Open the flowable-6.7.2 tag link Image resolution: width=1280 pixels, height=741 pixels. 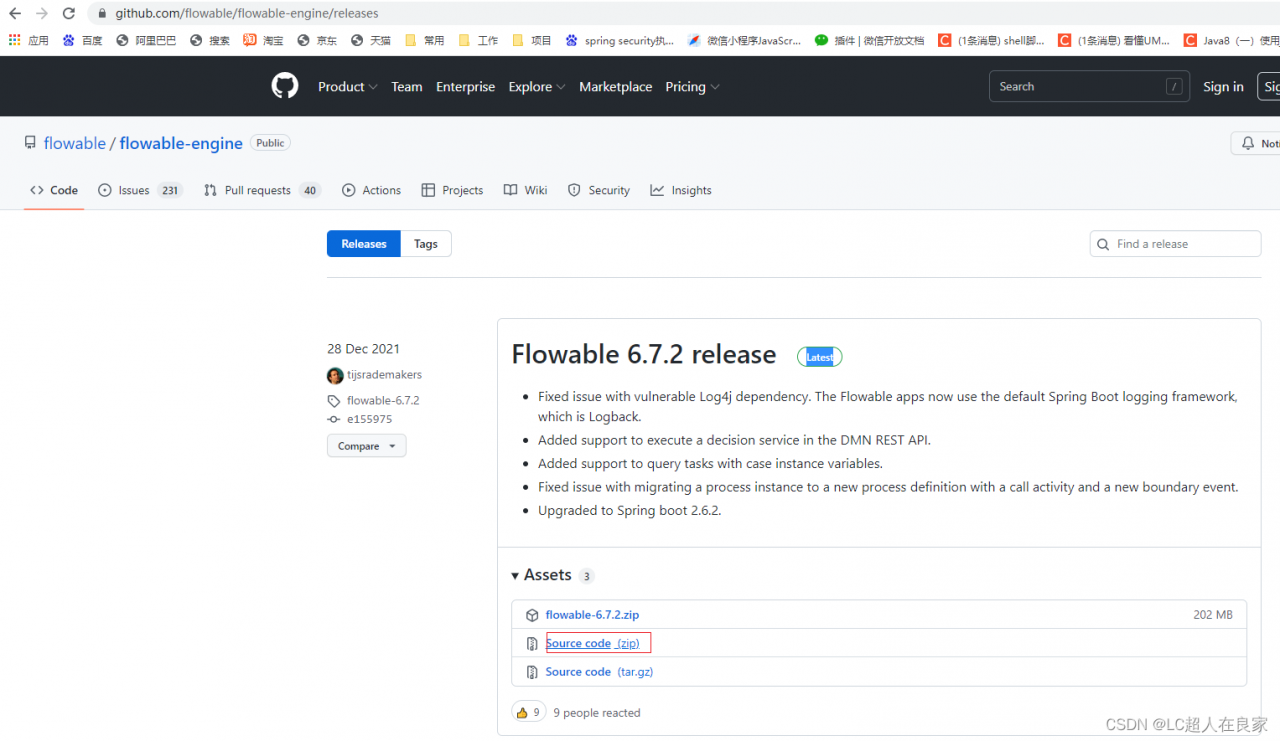coord(383,400)
